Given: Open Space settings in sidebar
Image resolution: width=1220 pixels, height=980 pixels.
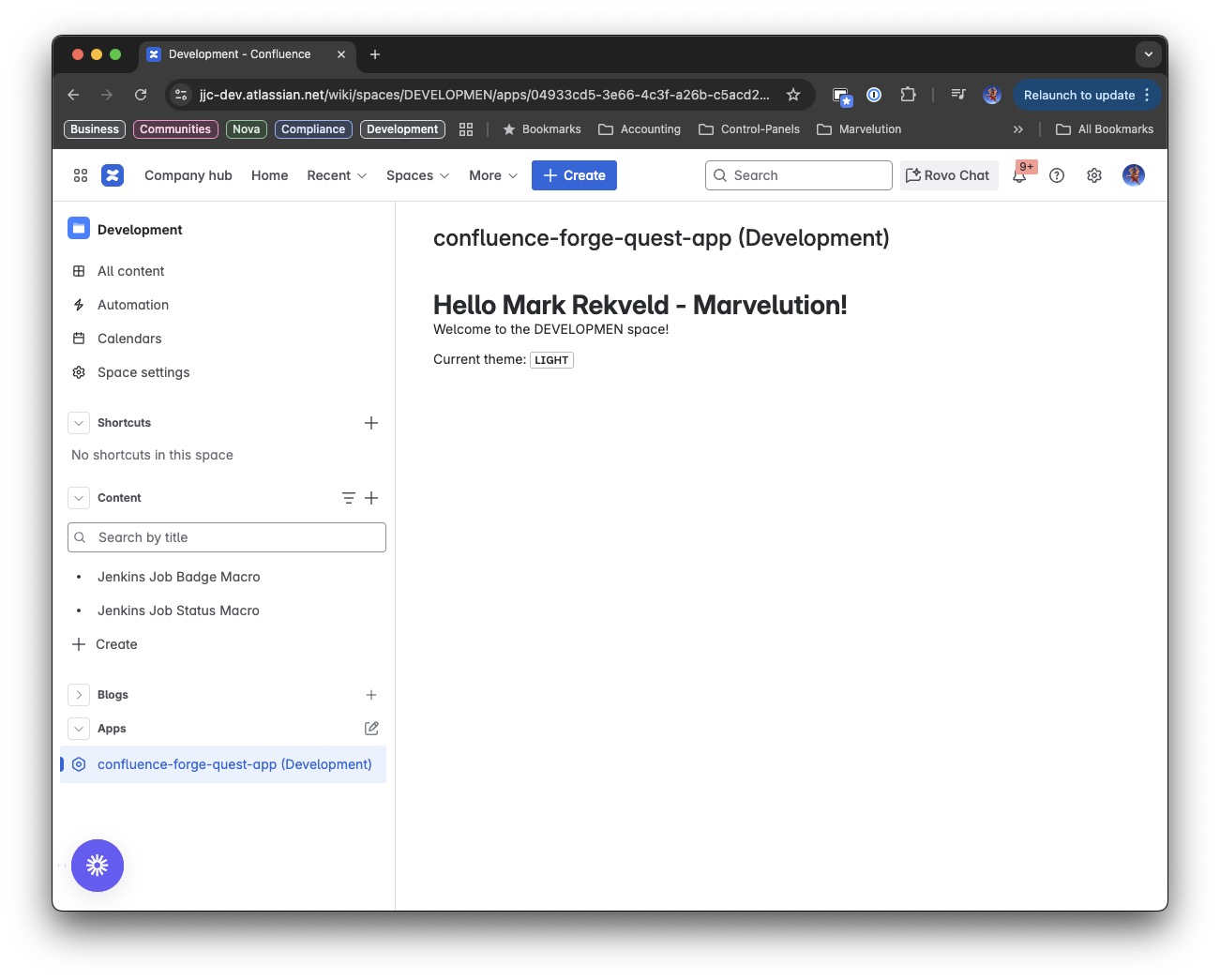Looking at the screenshot, I should pos(143,372).
